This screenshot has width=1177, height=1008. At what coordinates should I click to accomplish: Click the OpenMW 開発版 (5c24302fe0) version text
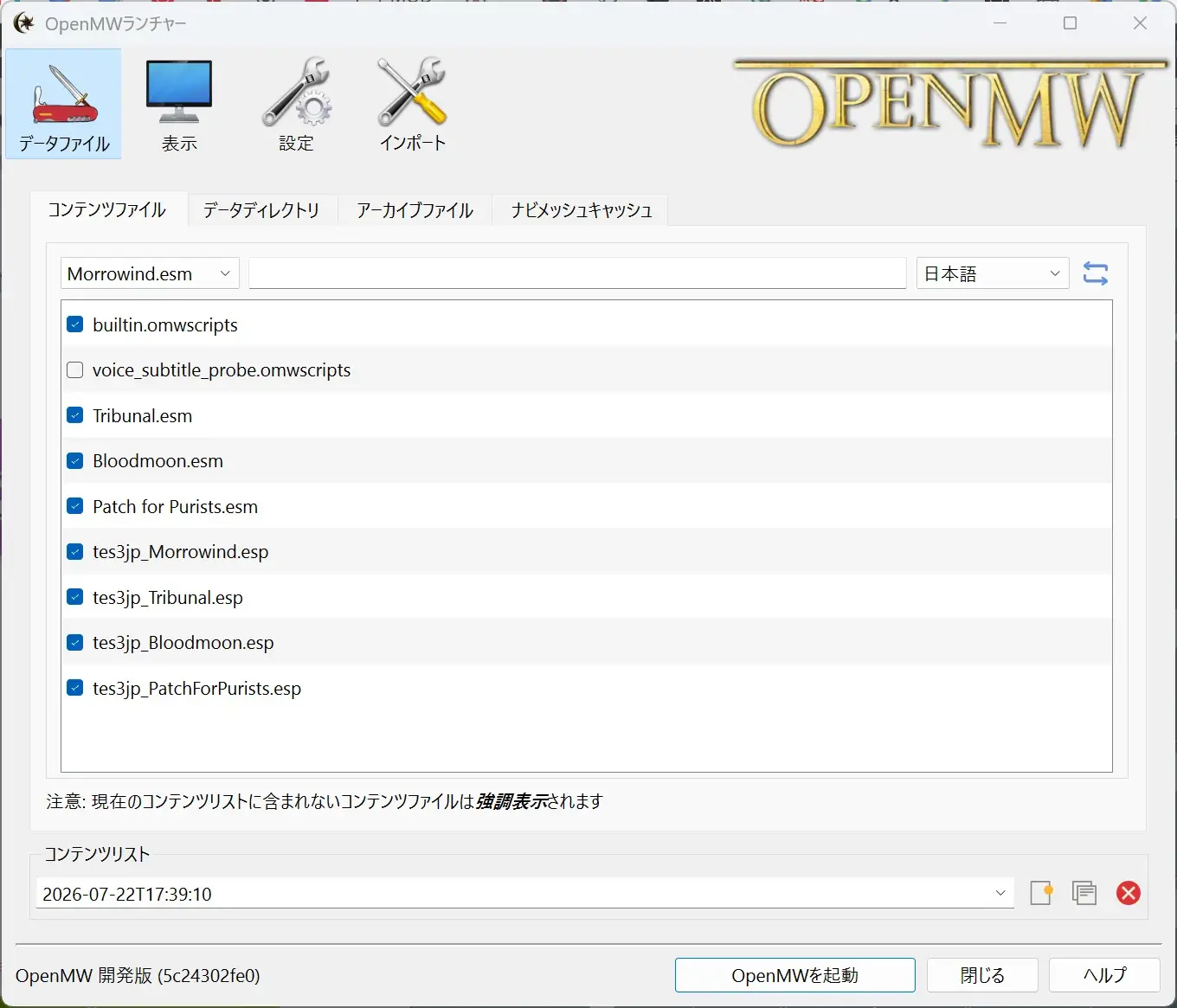(138, 975)
